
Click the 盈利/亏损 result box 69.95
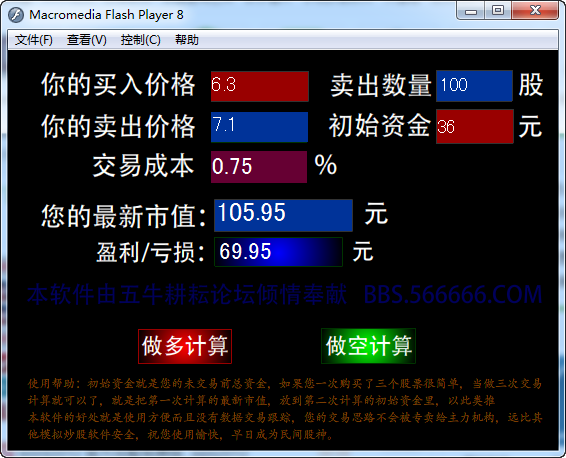pos(278,252)
